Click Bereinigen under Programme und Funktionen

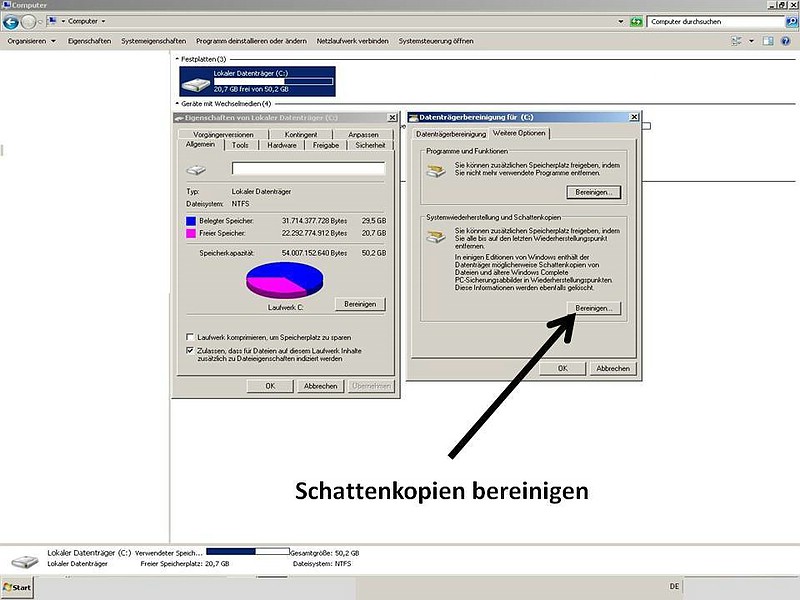point(593,192)
